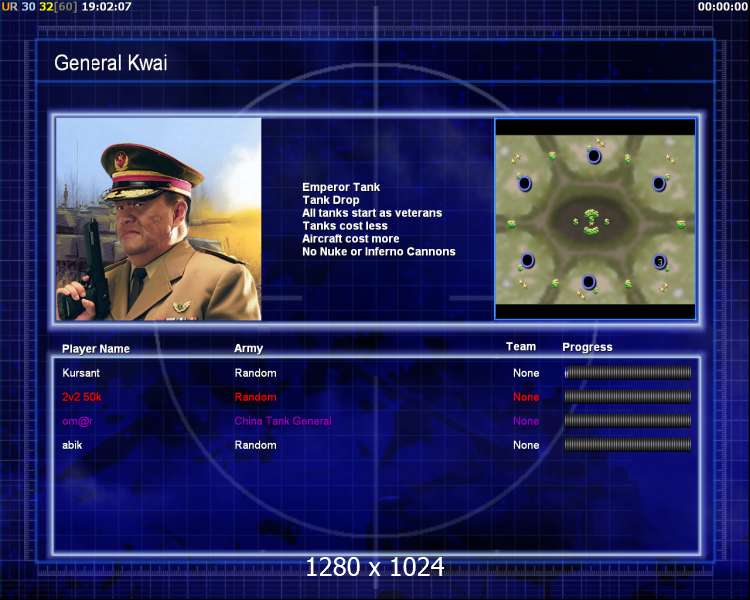The height and width of the screenshot is (600, 750).
Task: Click the Player Name column header
Action: (96, 349)
